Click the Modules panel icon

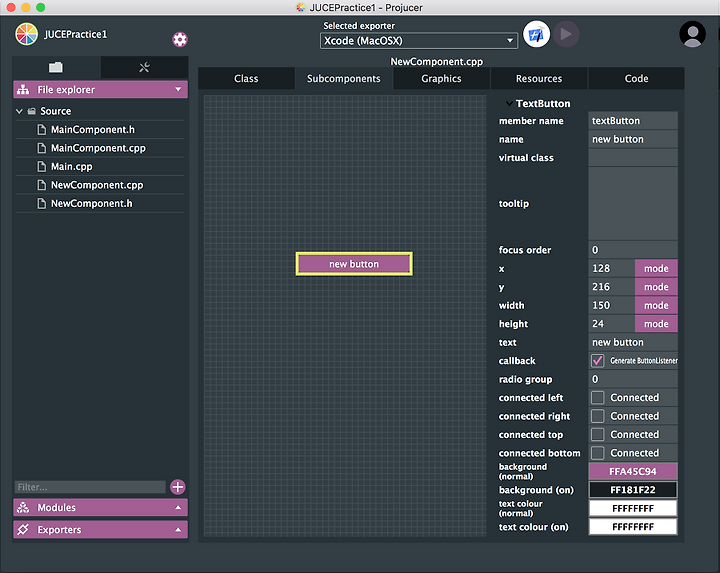[x=23, y=507]
